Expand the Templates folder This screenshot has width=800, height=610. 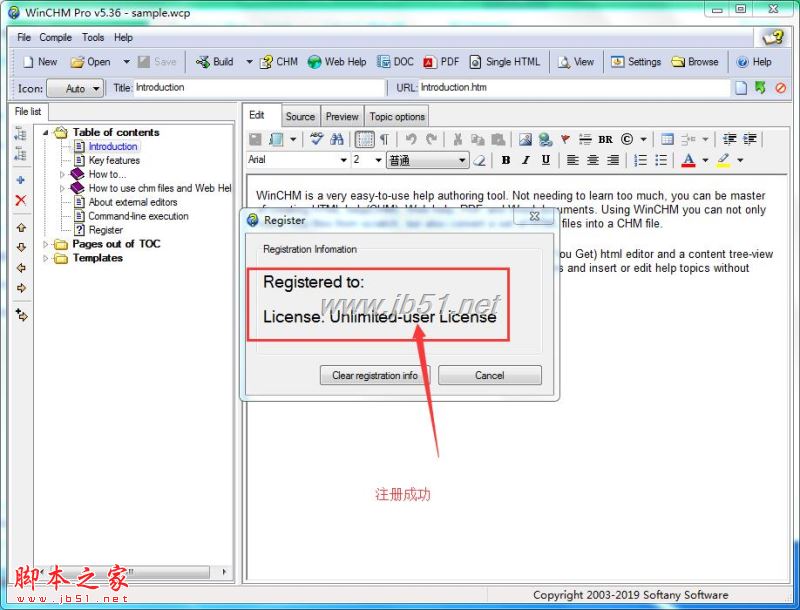tap(45, 258)
